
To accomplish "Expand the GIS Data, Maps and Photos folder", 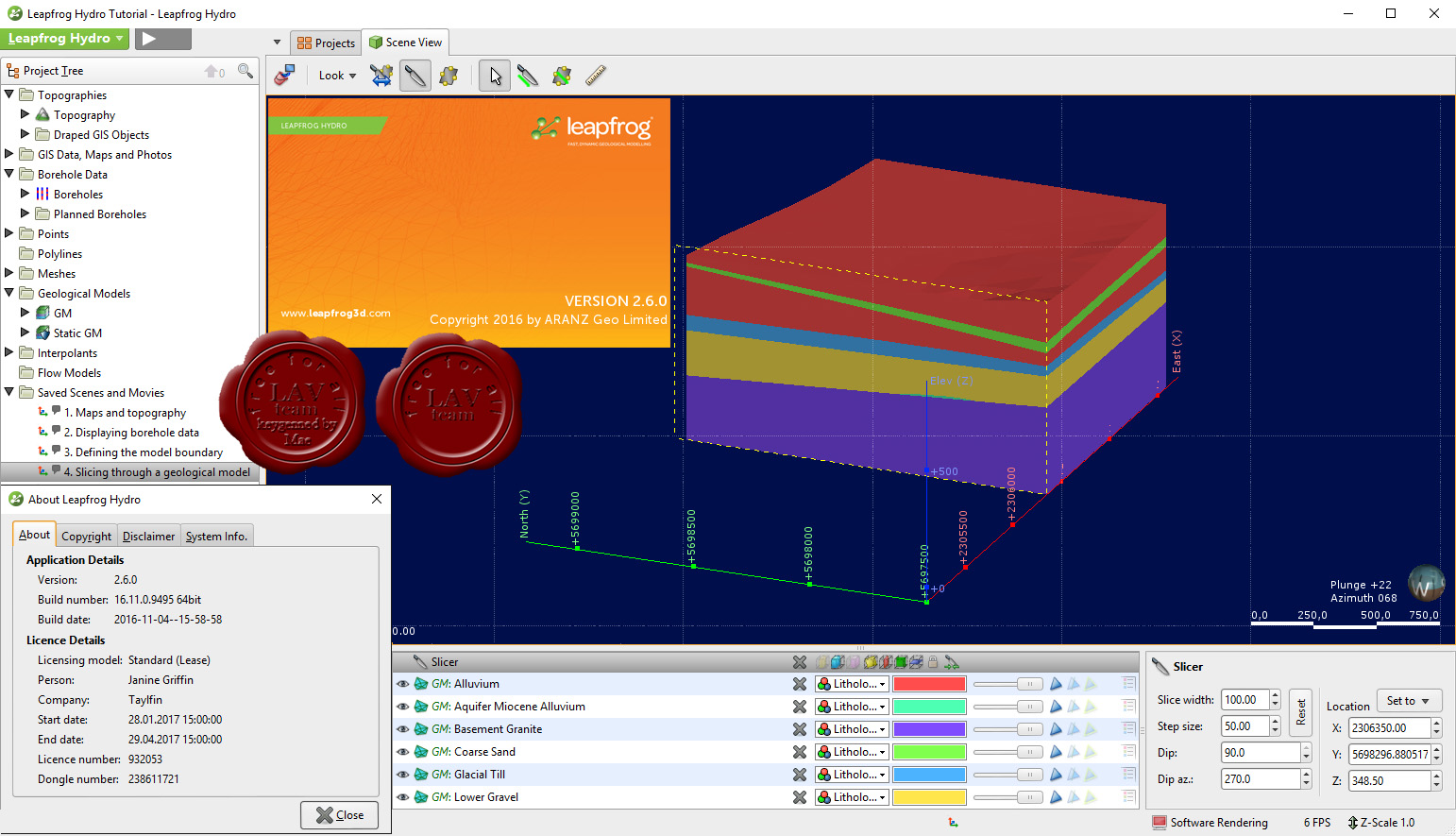I will click(x=9, y=154).
